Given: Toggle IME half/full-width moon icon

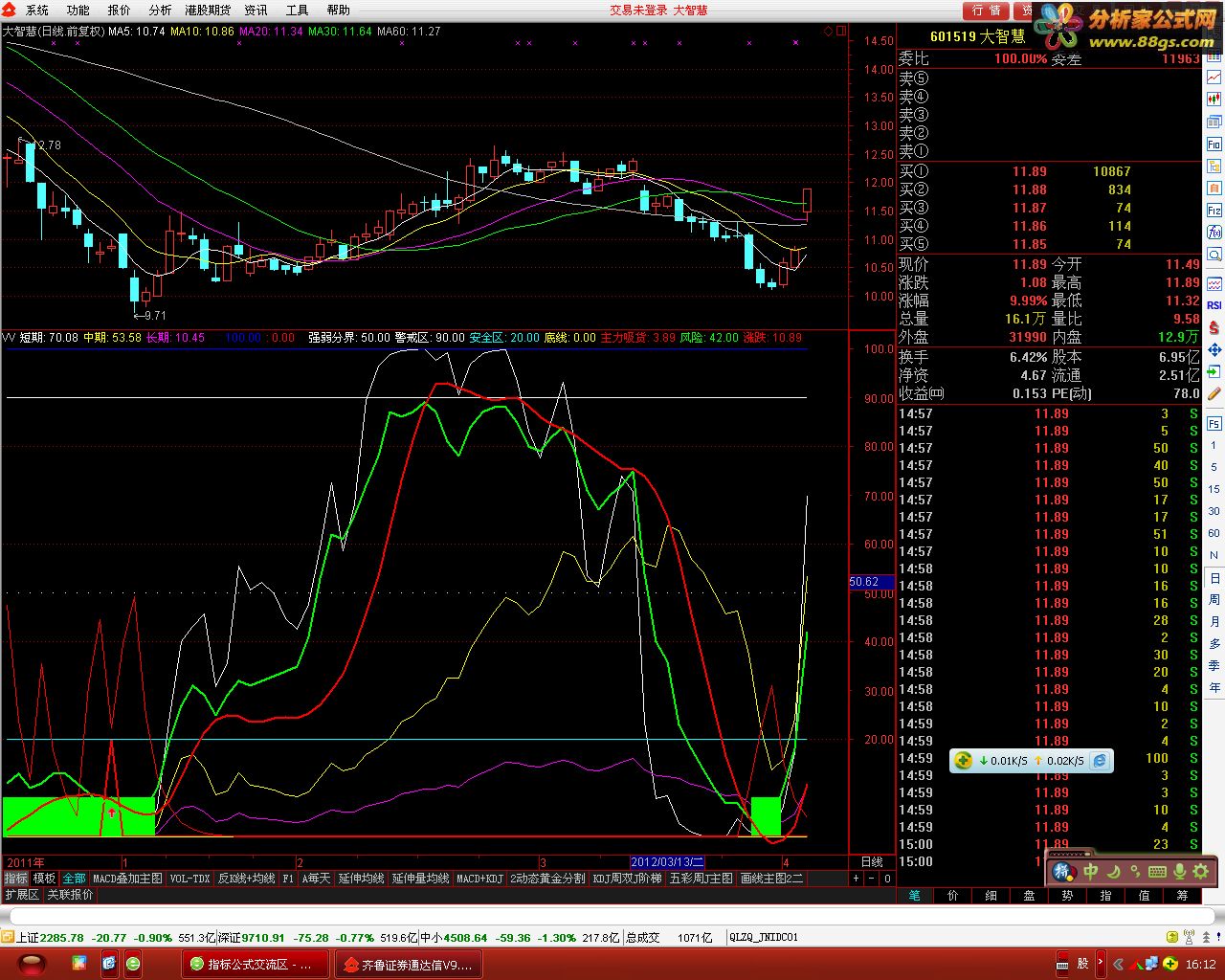Looking at the screenshot, I should (x=1114, y=871).
